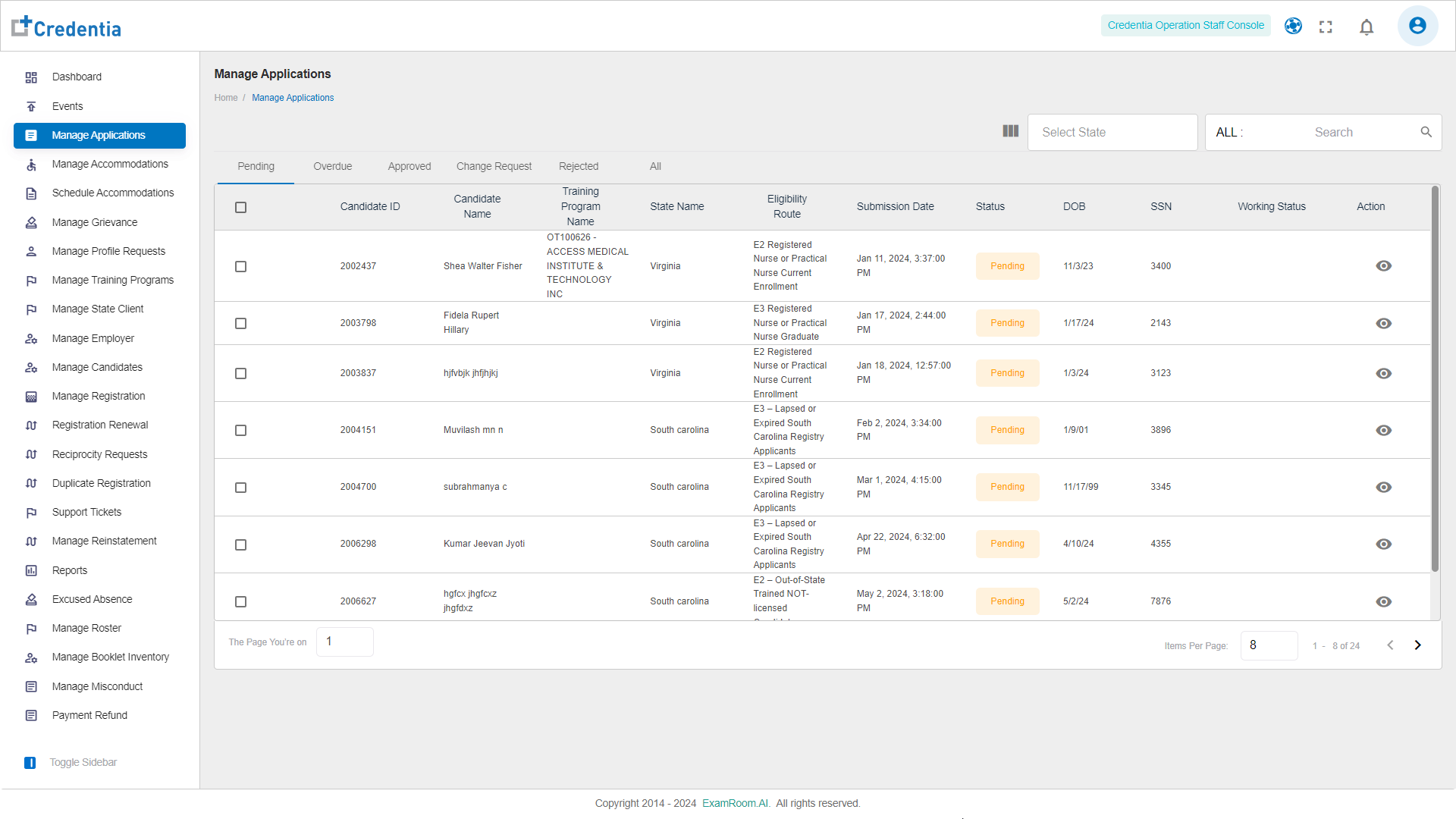Image resolution: width=1456 pixels, height=819 pixels.
Task: Tick checkbox for Muvilash mn n row
Action: [240, 431]
